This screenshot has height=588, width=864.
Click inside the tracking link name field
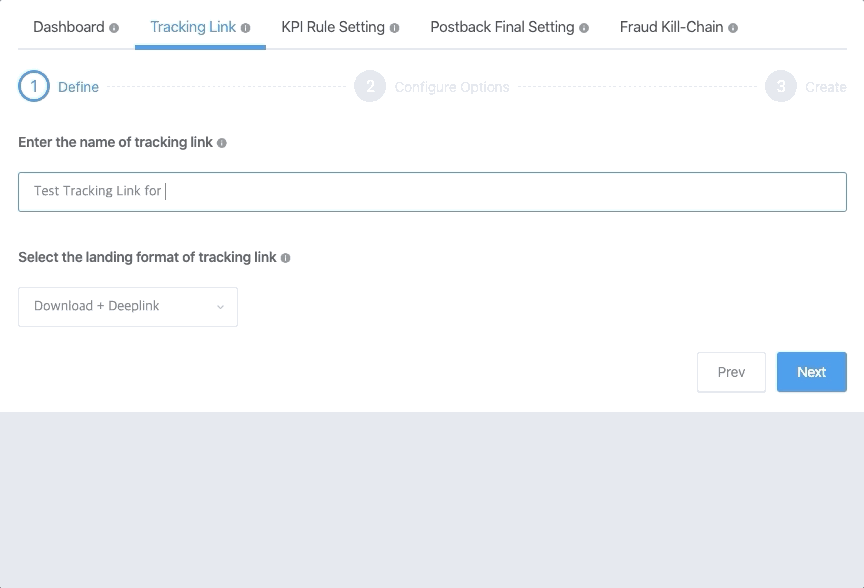430,191
